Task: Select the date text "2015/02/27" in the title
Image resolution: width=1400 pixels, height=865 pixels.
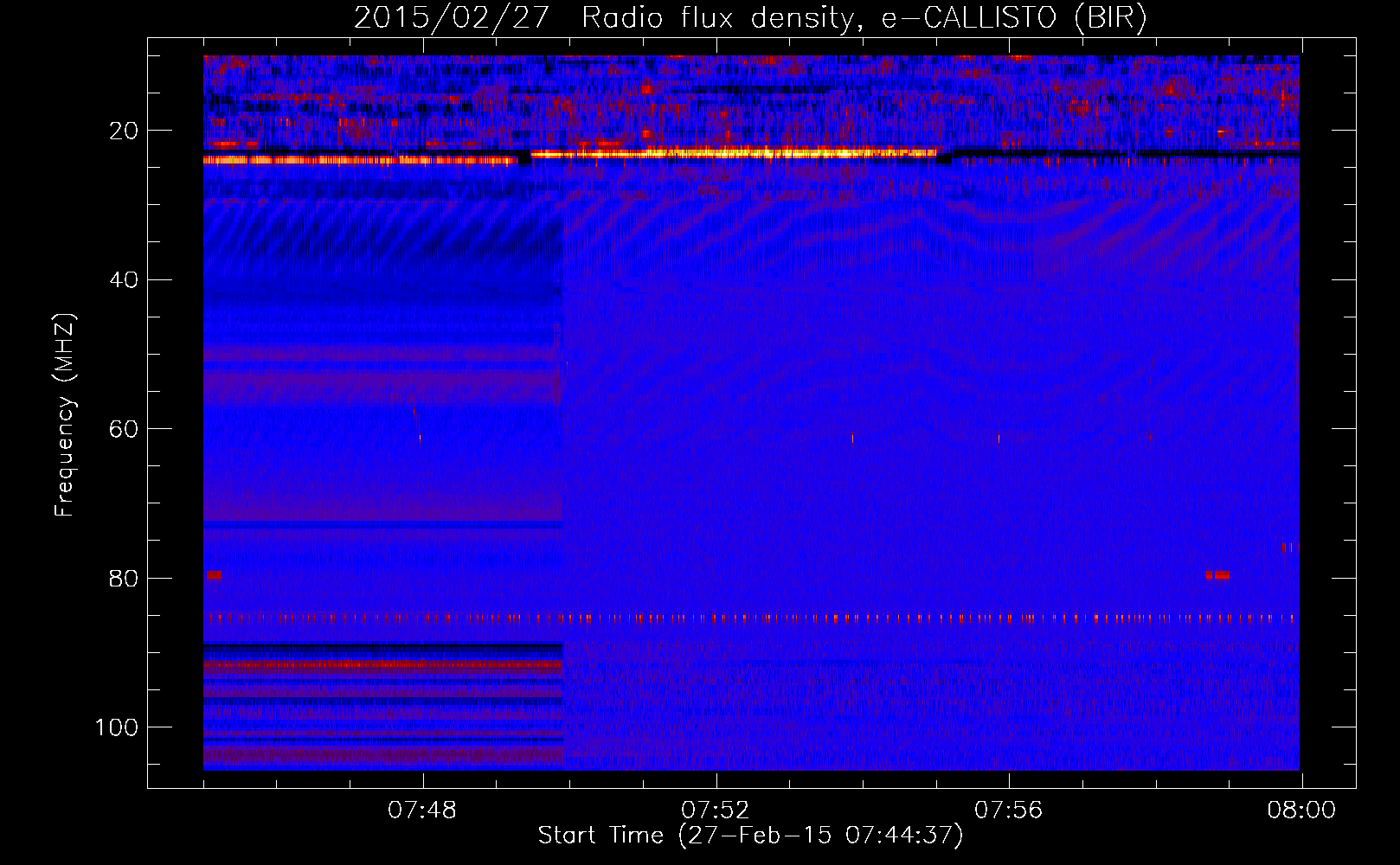Action: [x=451, y=17]
